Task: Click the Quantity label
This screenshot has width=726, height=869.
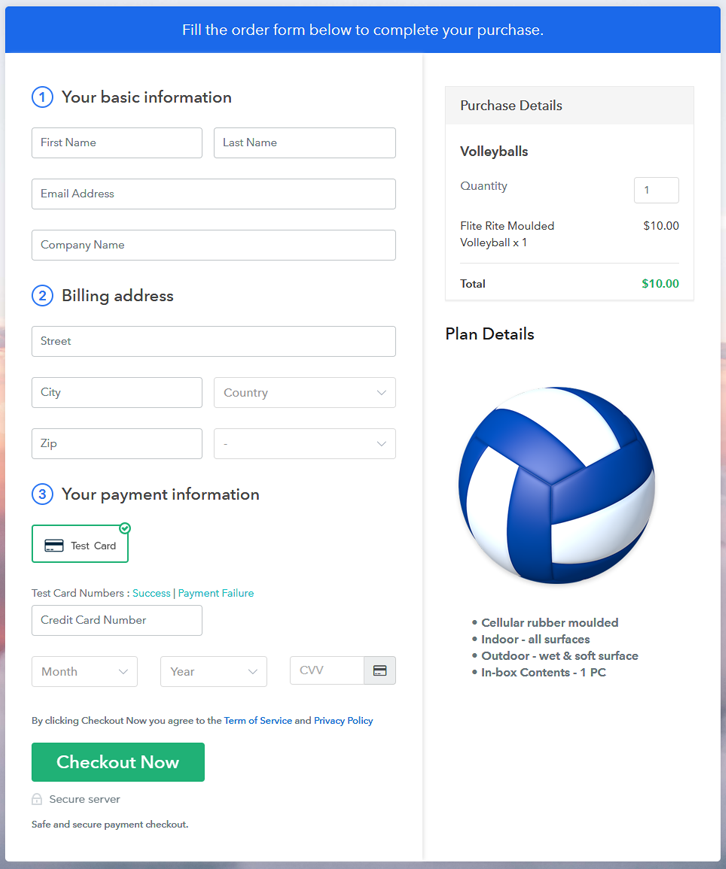Action: point(483,186)
